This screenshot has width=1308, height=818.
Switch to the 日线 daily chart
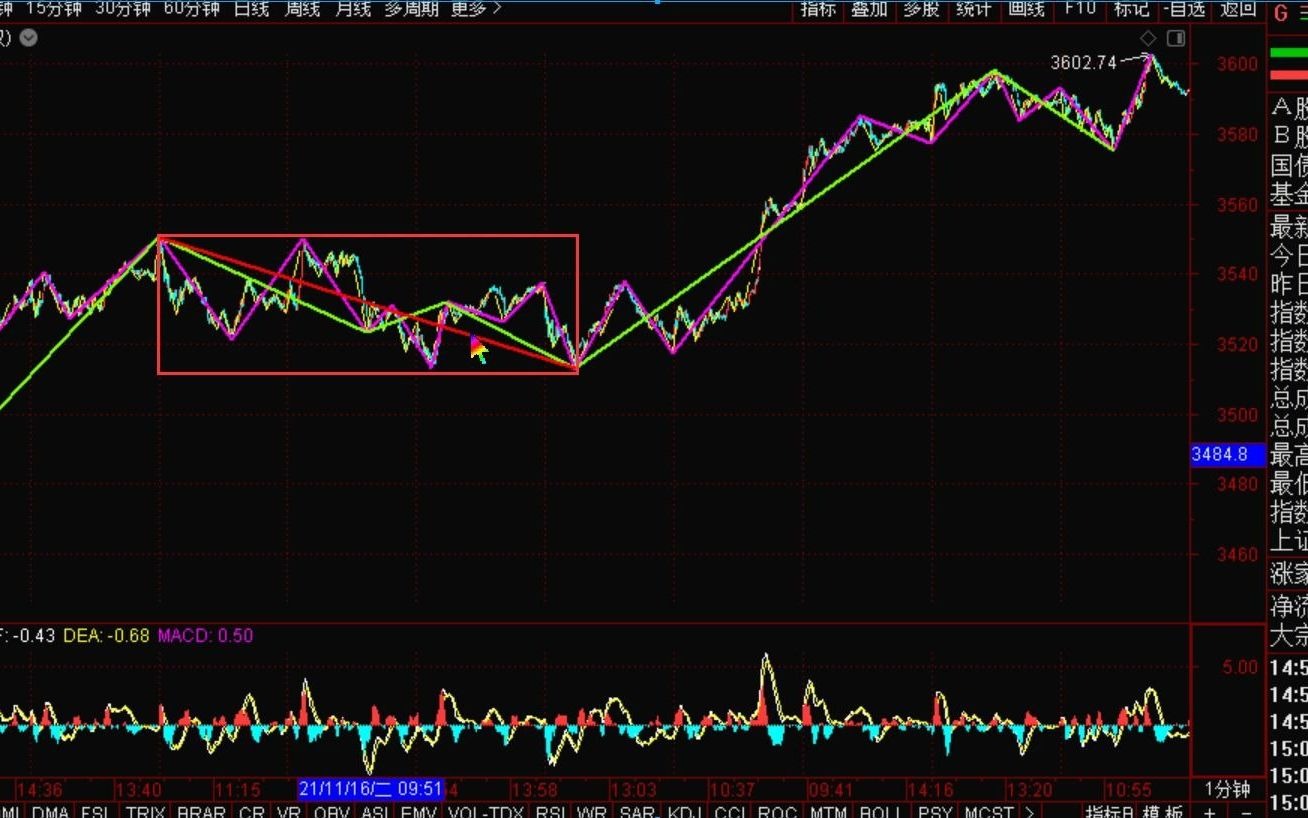[252, 9]
